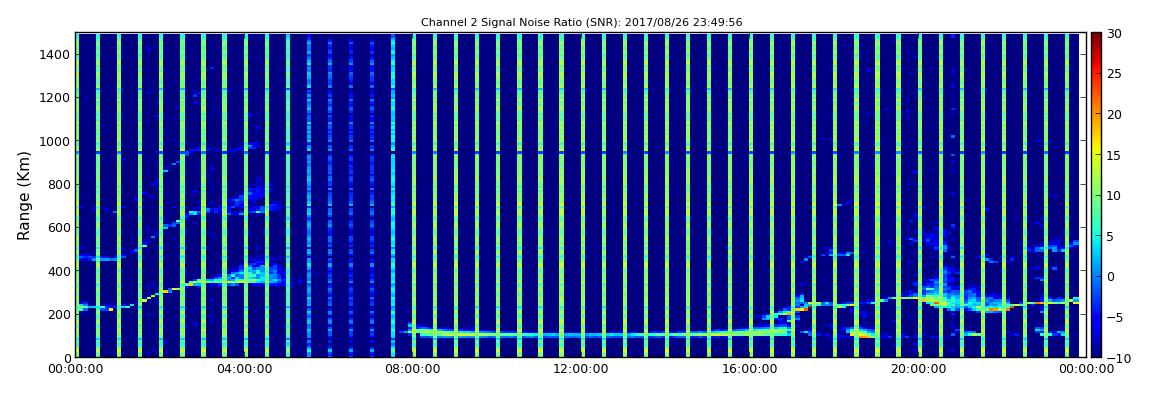Click the colorbar label 25
Viewport: 1150px width, 407px height.
point(1115,73)
